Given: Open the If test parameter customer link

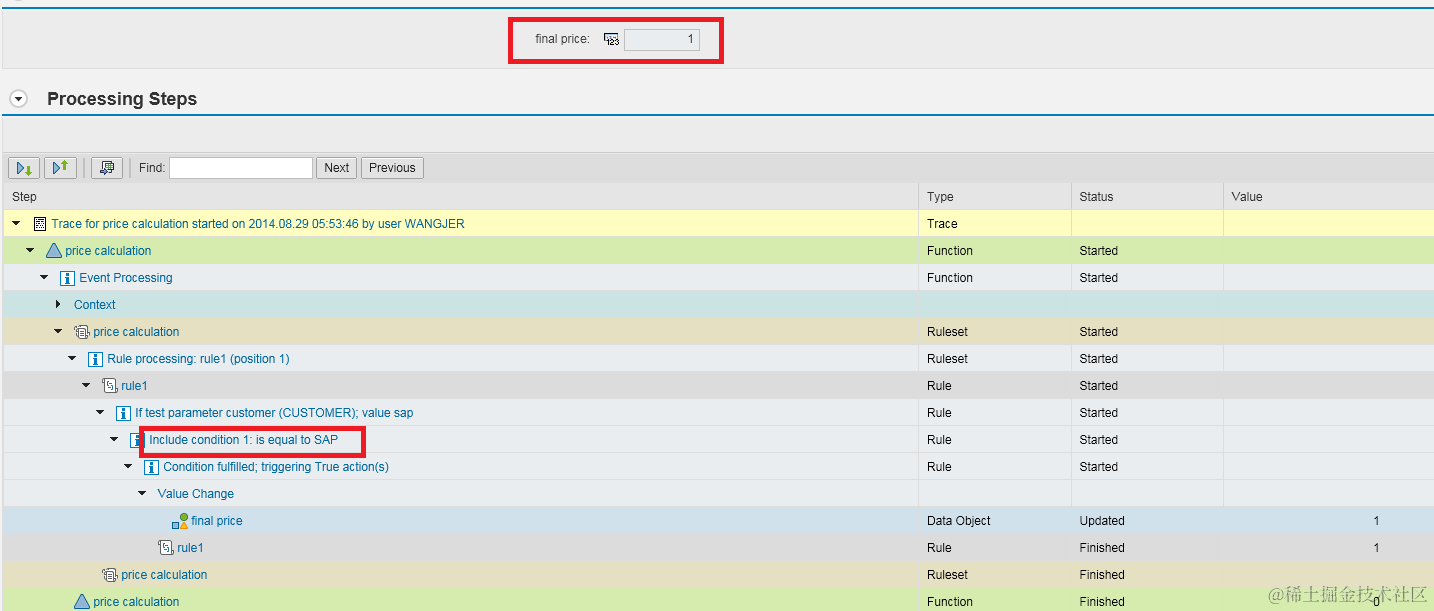Looking at the screenshot, I should (274, 413).
